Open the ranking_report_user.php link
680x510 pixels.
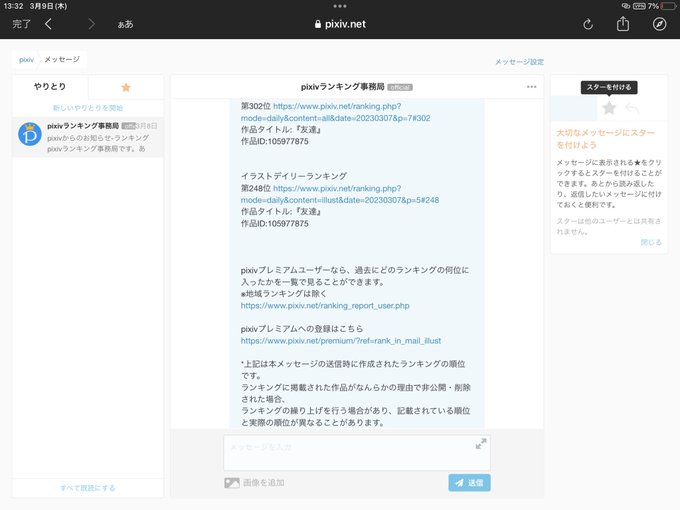(x=325, y=306)
